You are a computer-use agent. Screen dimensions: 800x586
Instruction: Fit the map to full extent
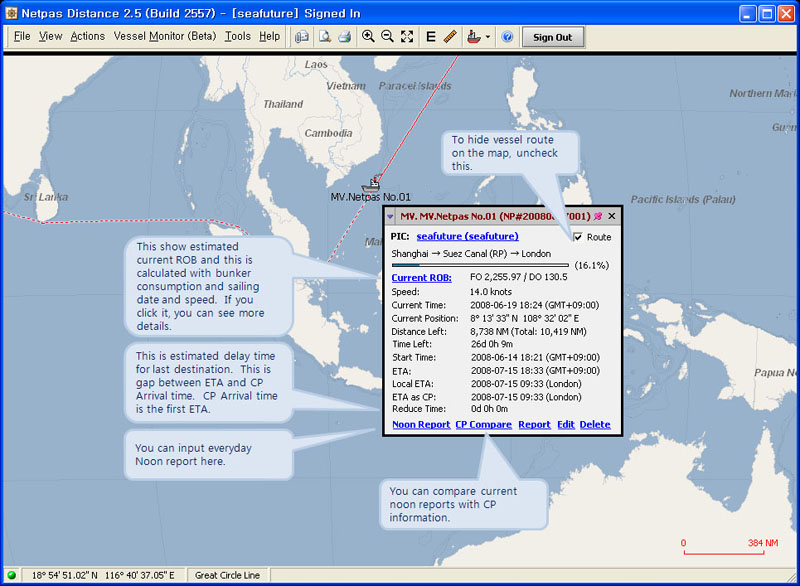point(407,37)
